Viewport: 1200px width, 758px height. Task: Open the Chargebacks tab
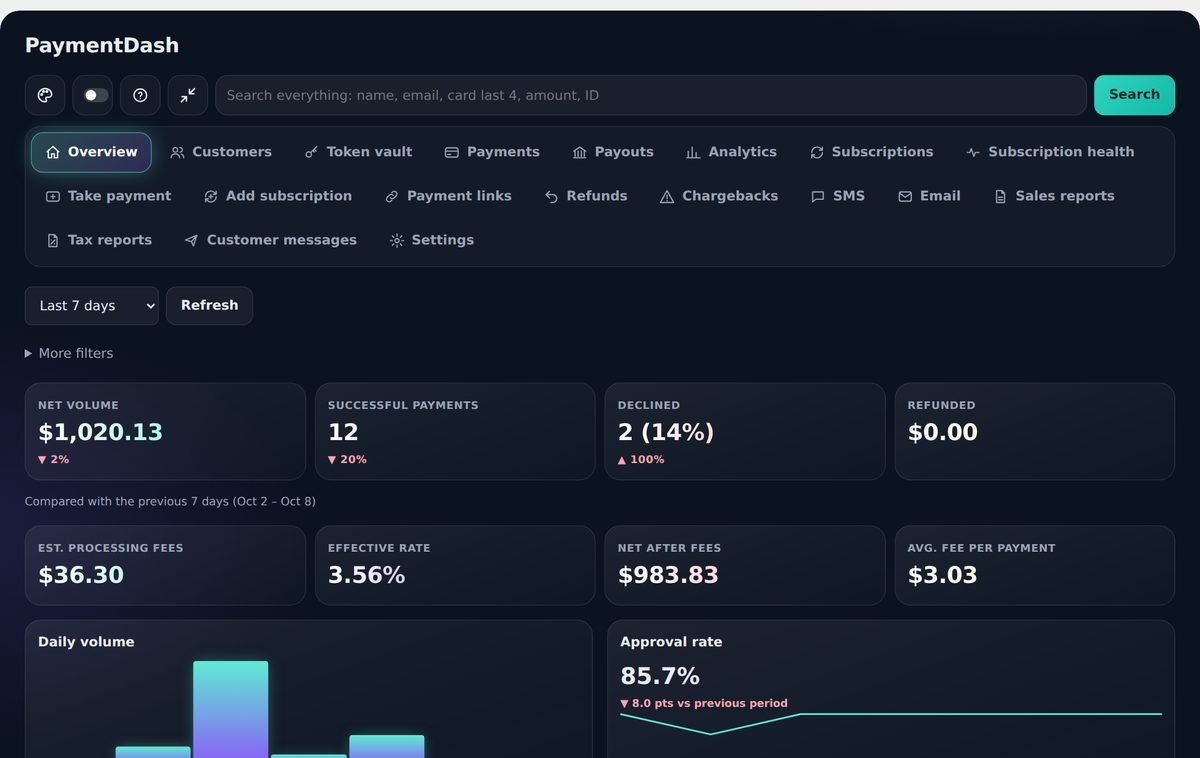pyautogui.click(x=719, y=196)
